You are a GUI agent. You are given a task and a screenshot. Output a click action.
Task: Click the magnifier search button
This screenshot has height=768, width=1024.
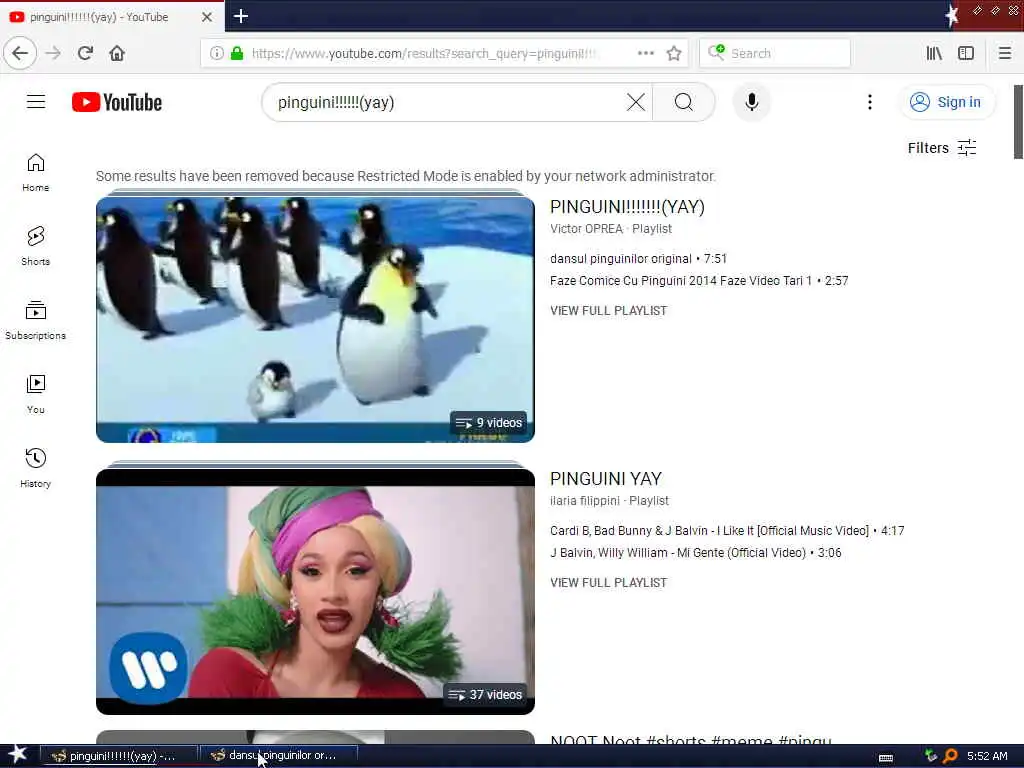point(684,102)
